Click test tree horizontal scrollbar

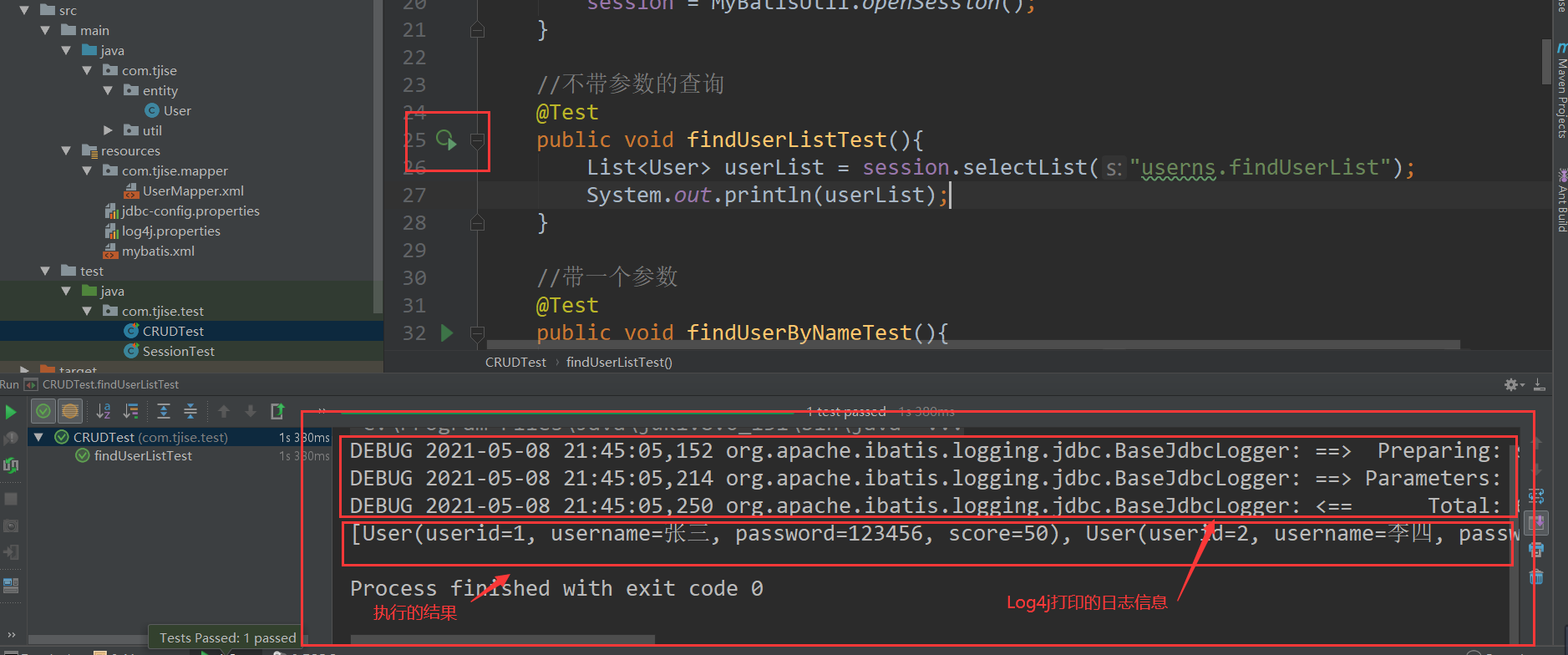167,640
